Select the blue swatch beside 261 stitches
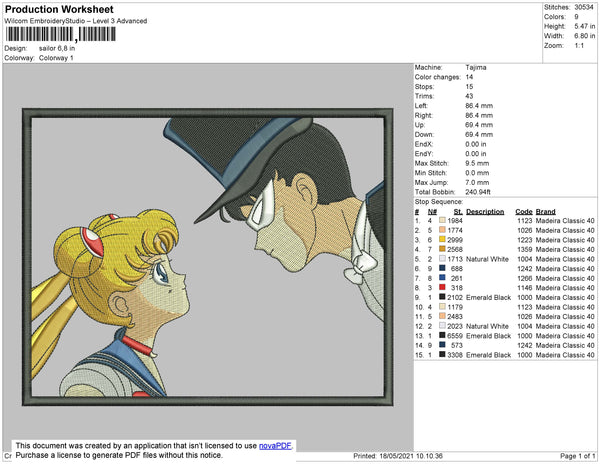 (x=442, y=278)
